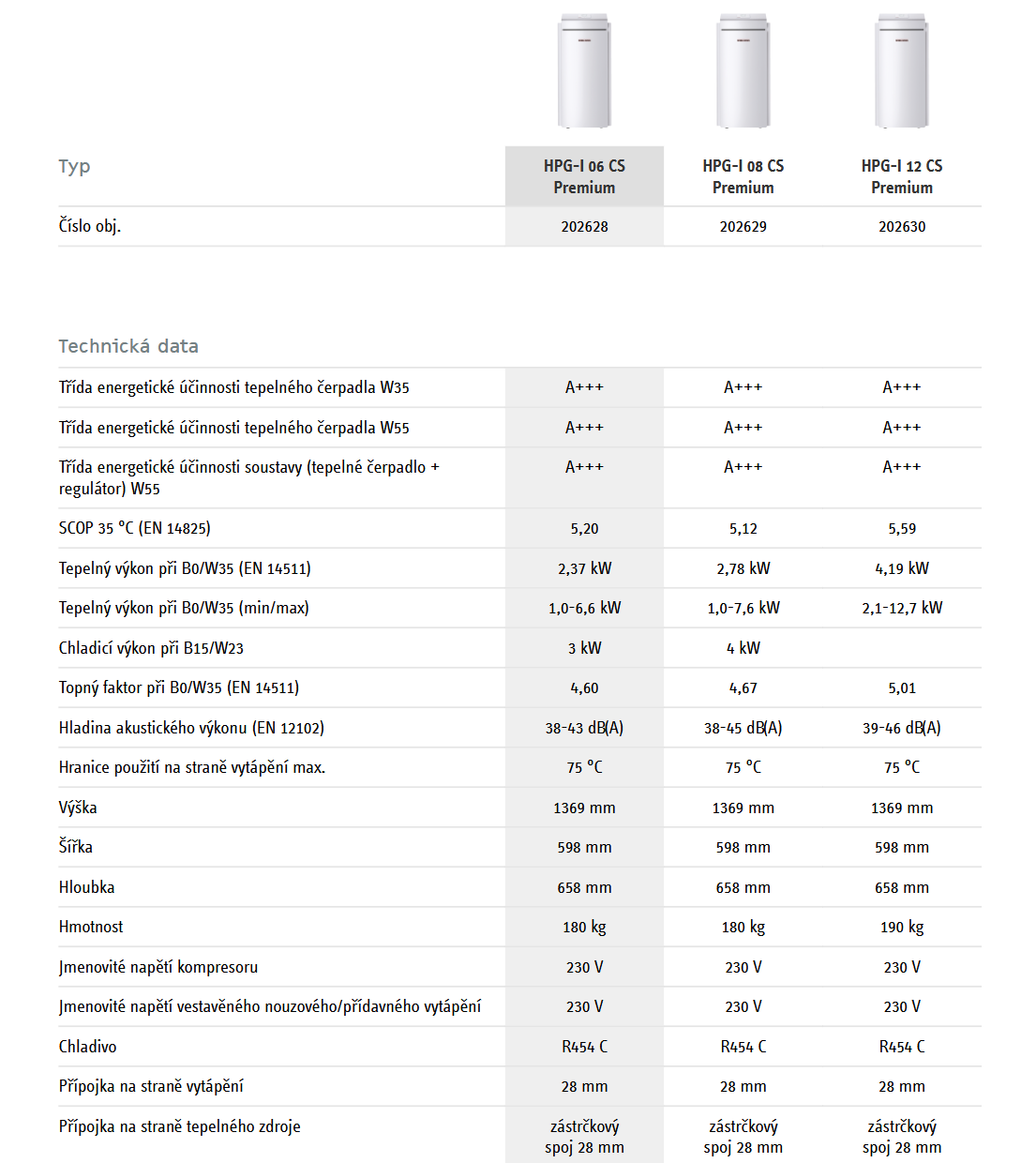
Task: Click the Chladicí výkon při B15/W23 row label
Action: point(151,648)
